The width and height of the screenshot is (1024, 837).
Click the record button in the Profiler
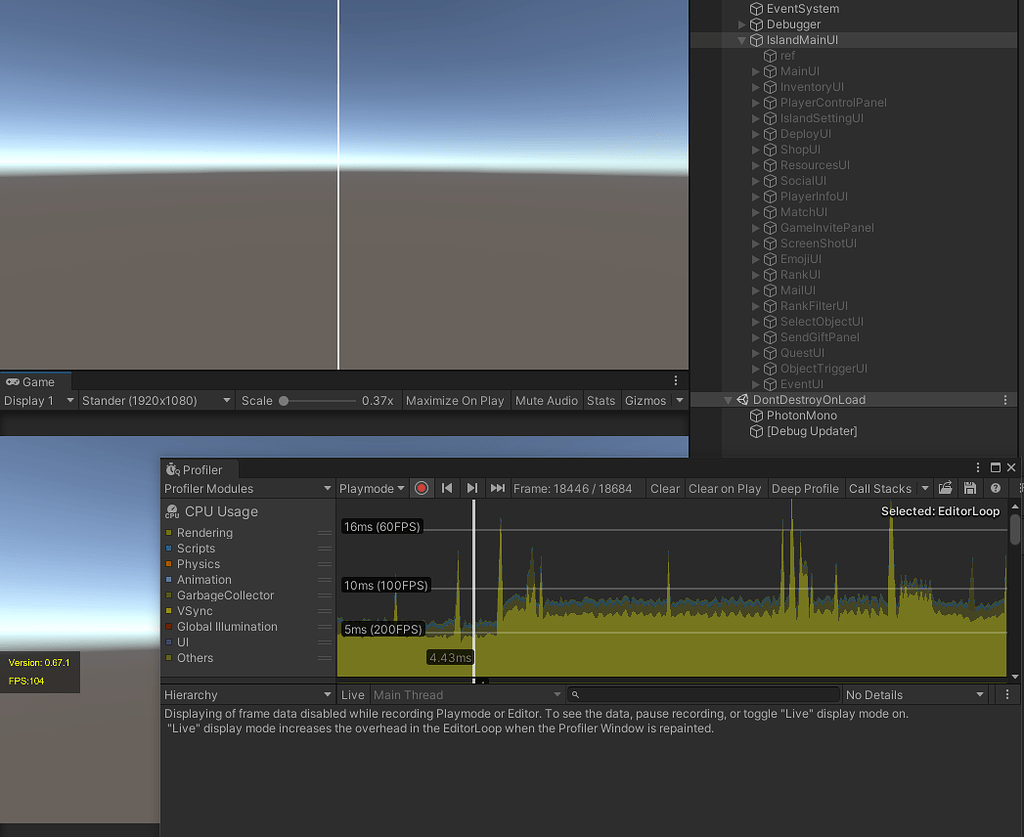point(421,488)
